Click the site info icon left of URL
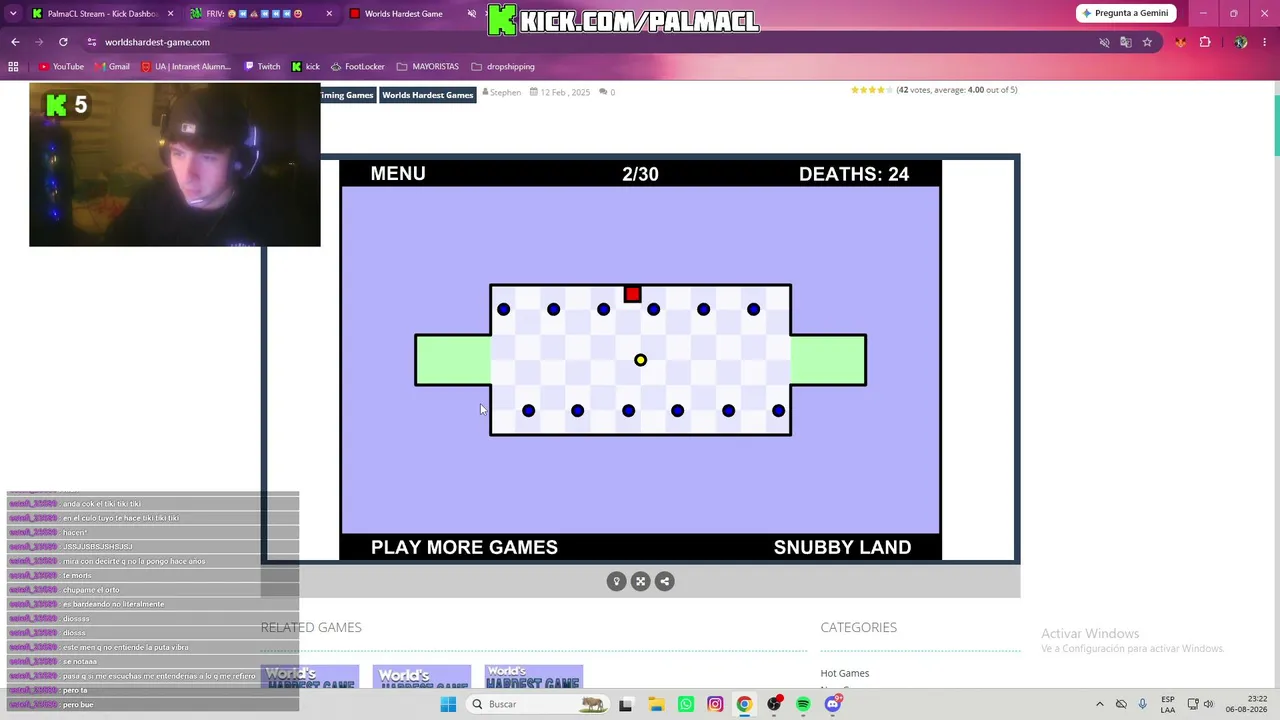This screenshot has width=1280, height=720. click(92, 42)
